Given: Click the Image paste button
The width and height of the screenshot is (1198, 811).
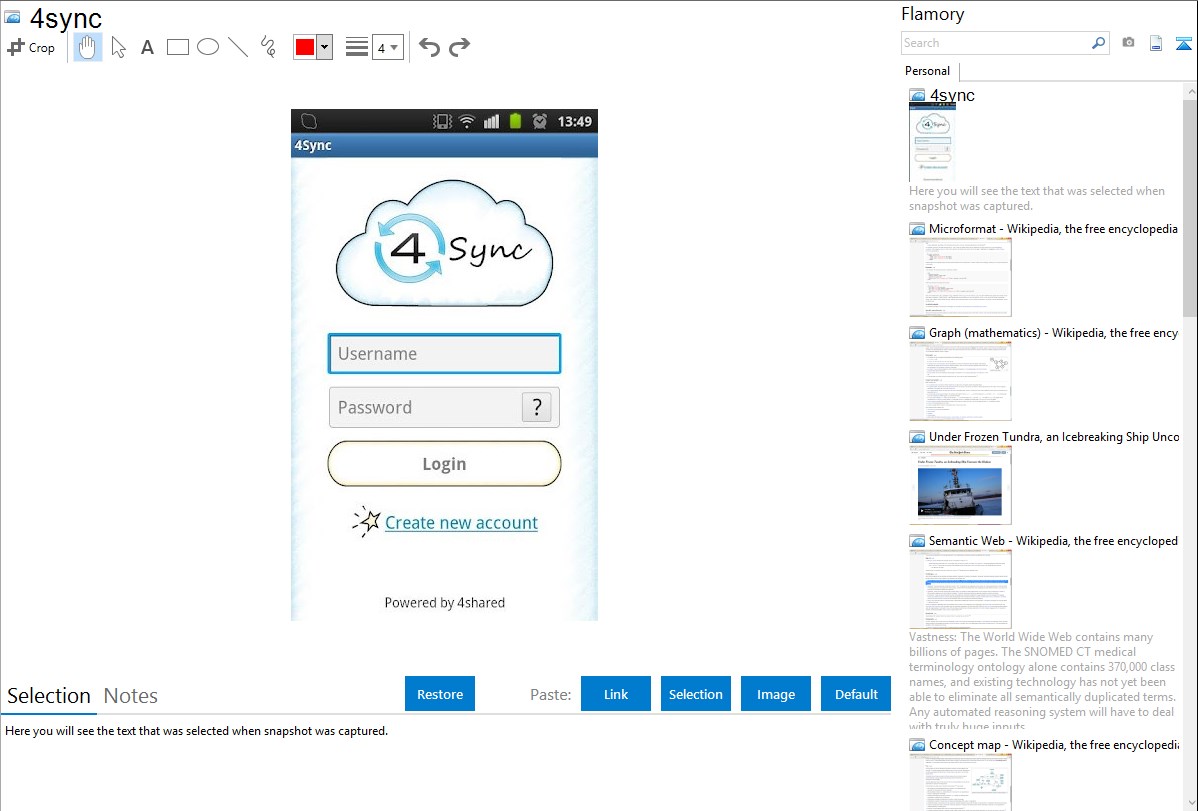Looking at the screenshot, I should click(x=775, y=694).
